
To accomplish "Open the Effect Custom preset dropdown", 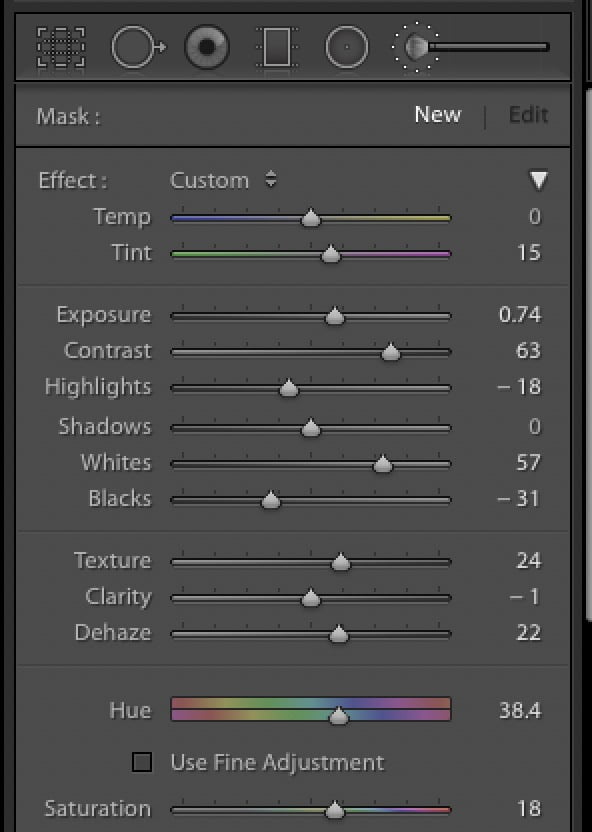I will (x=223, y=180).
